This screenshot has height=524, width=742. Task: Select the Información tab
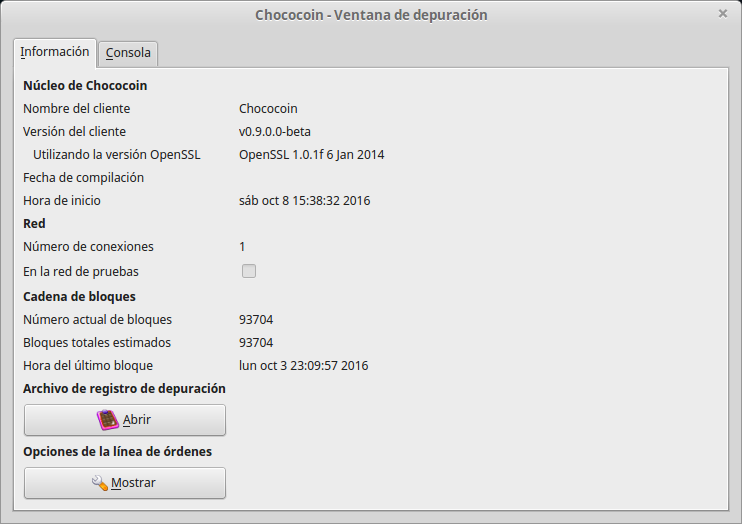55,52
